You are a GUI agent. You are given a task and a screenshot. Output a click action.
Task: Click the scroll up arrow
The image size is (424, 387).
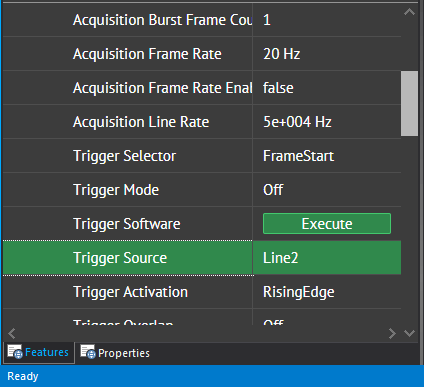click(x=409, y=12)
